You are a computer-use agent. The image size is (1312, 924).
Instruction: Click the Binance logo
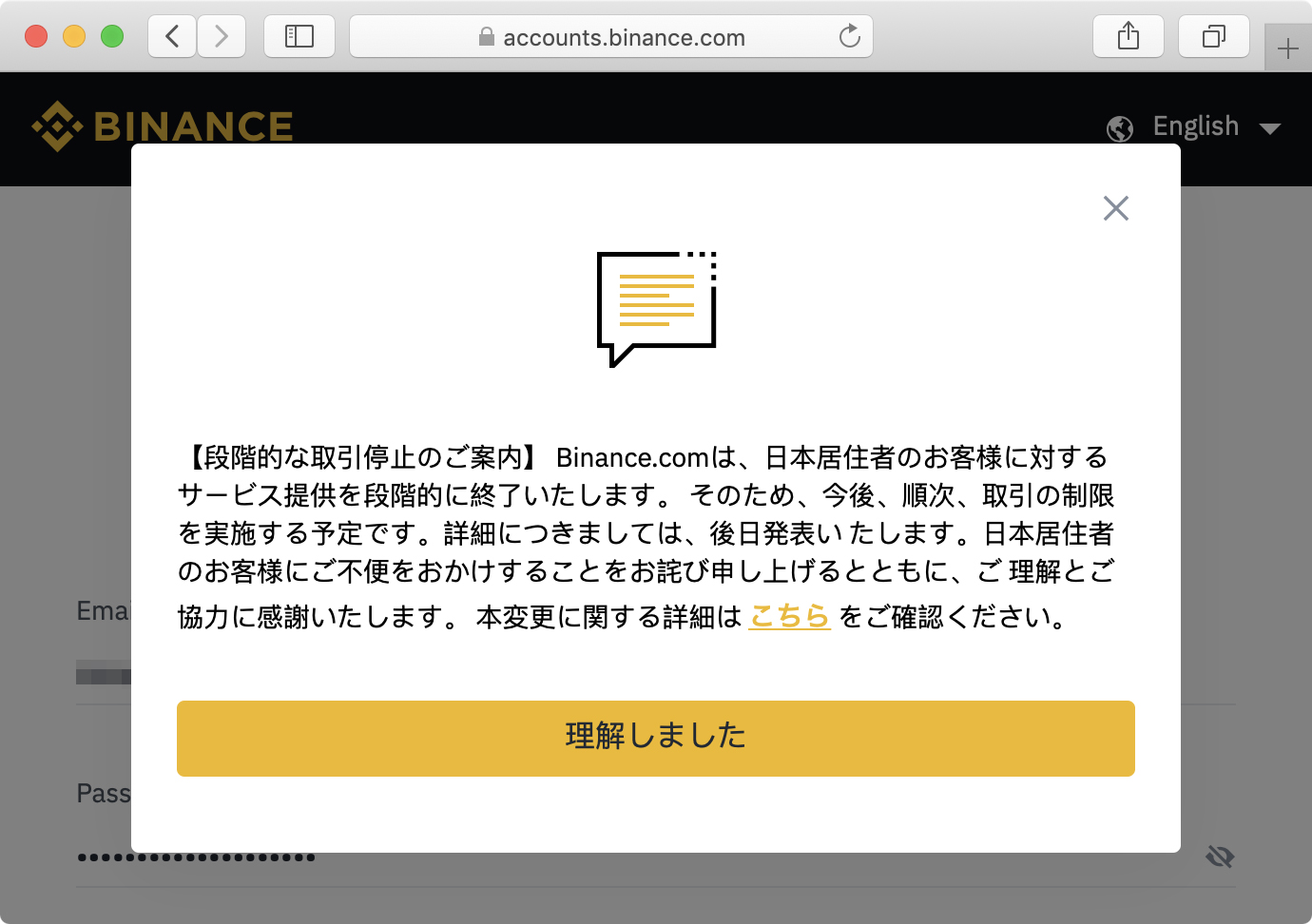(x=162, y=125)
